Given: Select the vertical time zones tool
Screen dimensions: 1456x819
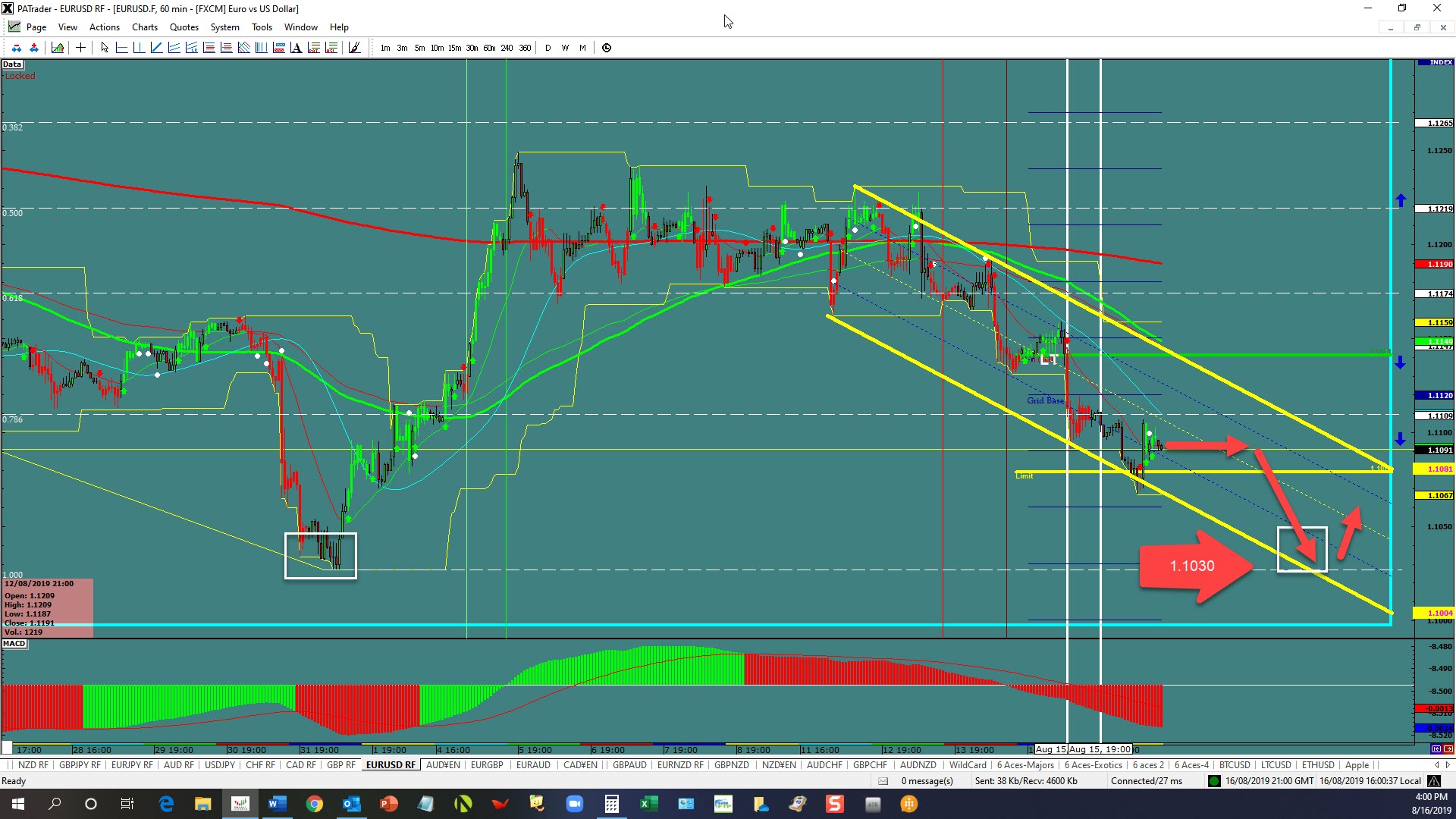Looking at the screenshot, I should click(x=261, y=48).
